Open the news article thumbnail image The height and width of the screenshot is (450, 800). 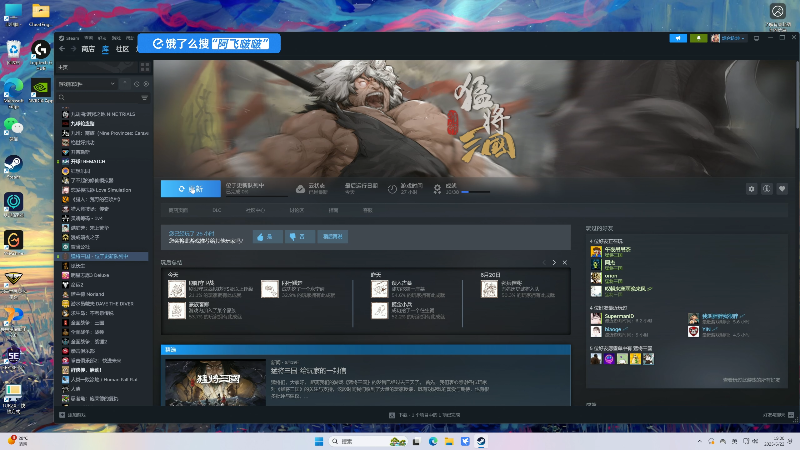pos(215,383)
